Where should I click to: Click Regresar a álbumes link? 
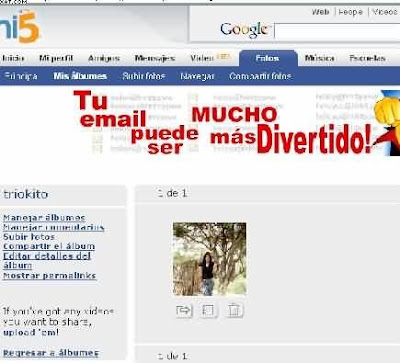(x=51, y=353)
